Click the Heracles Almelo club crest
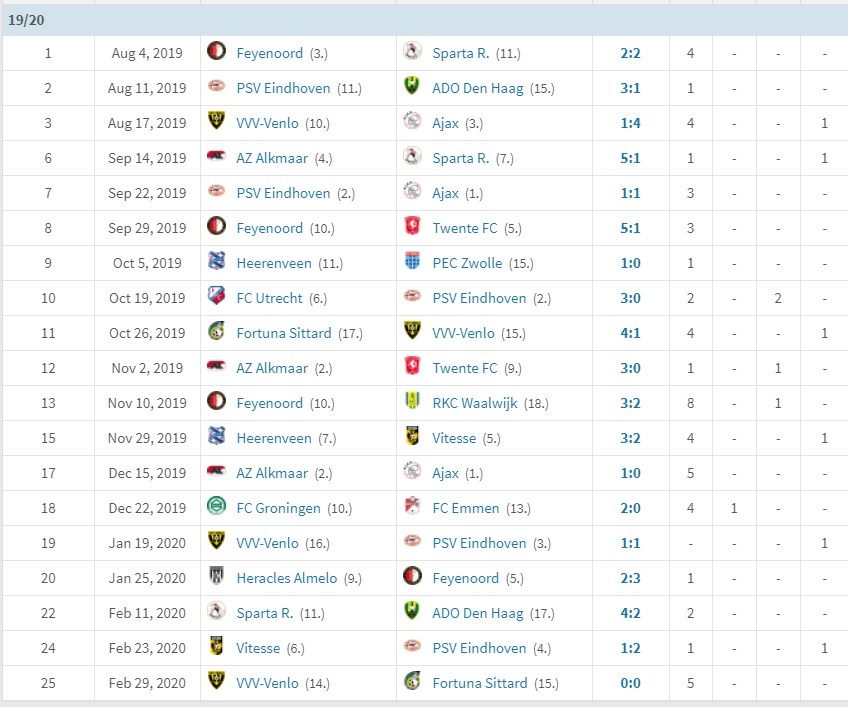 [x=216, y=577]
